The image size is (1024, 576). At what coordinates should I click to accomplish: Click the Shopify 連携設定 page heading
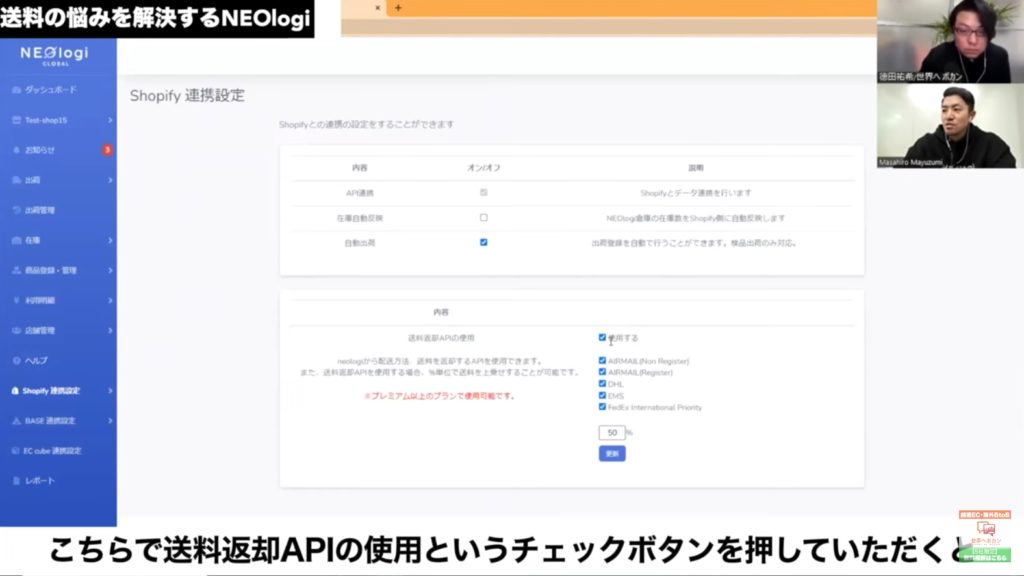187,95
